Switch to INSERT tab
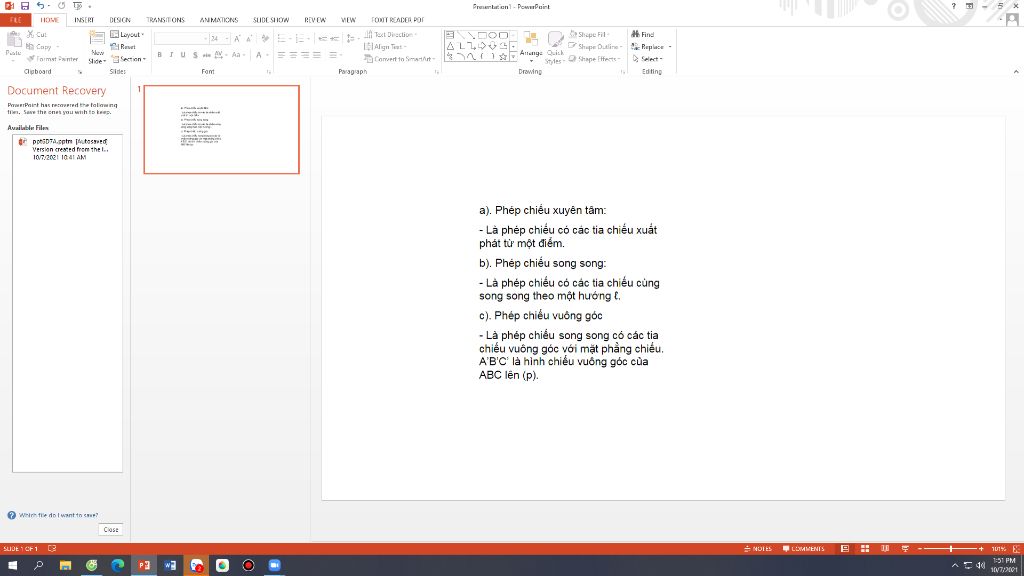1024x576 pixels. pyautogui.click(x=84, y=20)
